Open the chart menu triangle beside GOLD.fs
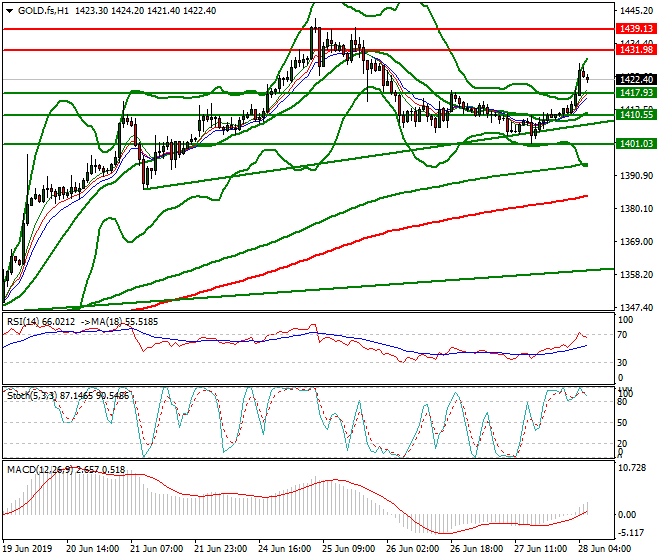 [x=10, y=11]
